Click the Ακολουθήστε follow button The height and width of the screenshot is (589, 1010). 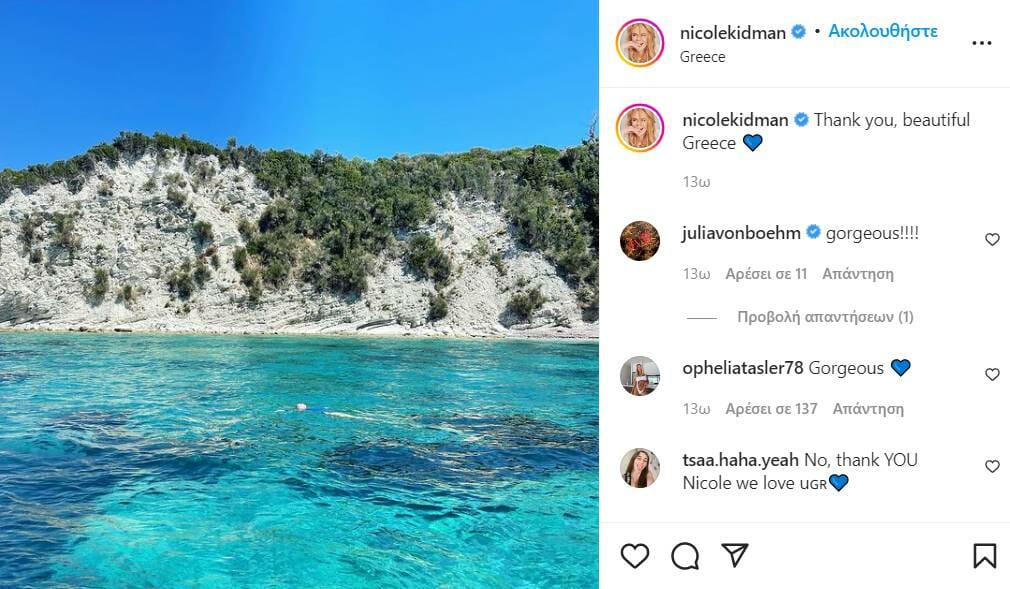click(x=883, y=31)
